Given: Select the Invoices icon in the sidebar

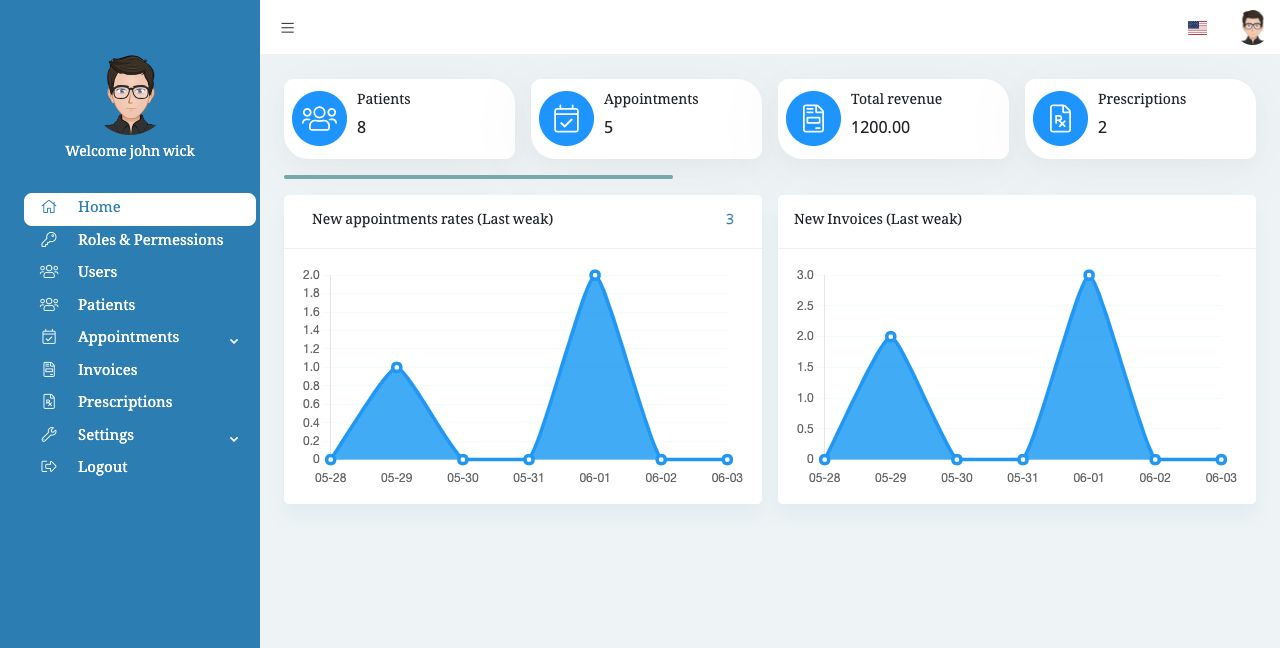Looking at the screenshot, I should 49,370.
